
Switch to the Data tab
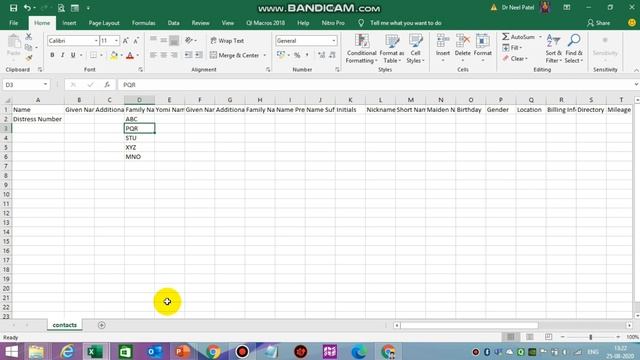[173, 23]
